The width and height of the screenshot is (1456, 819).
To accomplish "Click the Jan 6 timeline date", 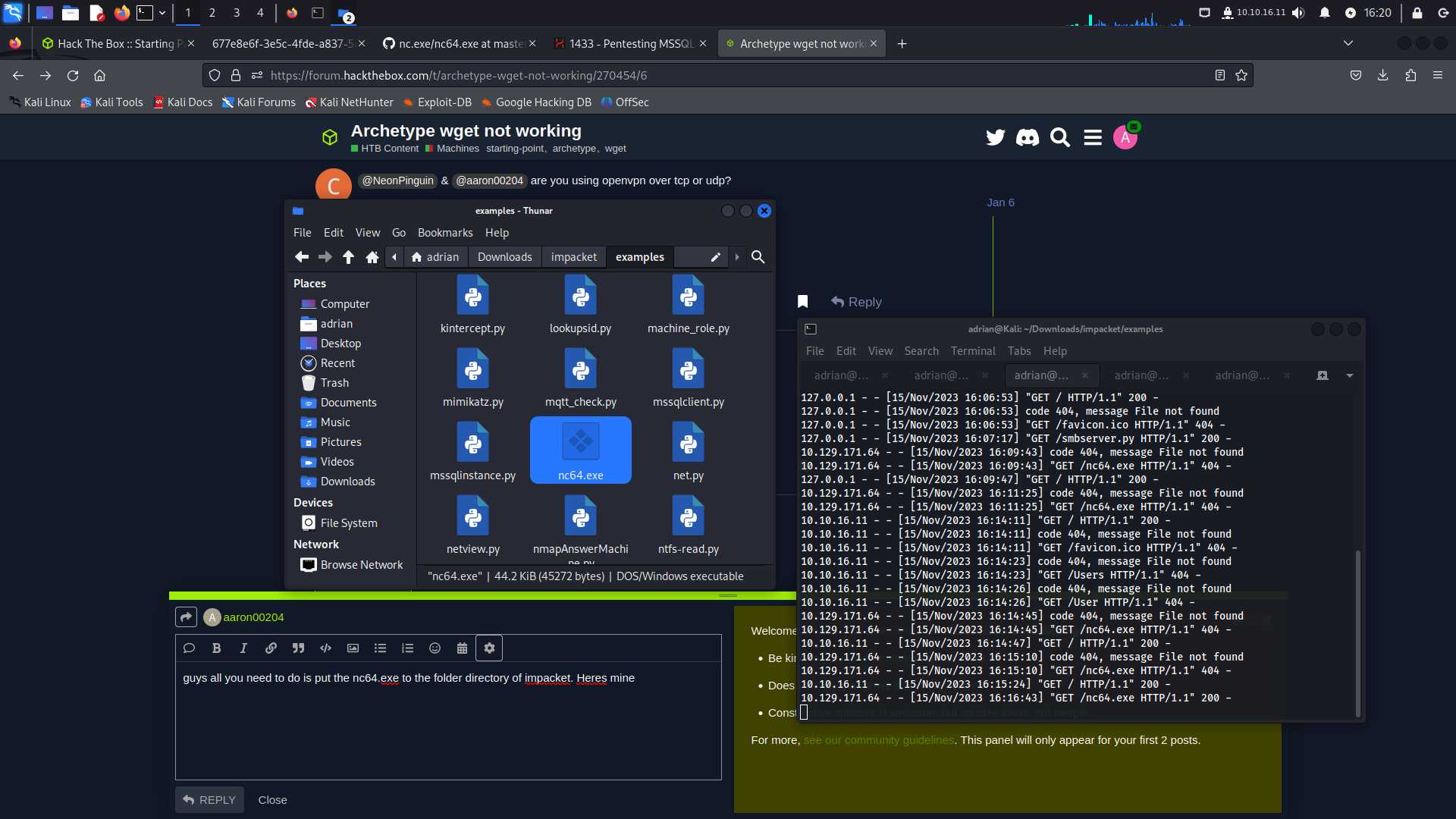I will click(x=1000, y=202).
